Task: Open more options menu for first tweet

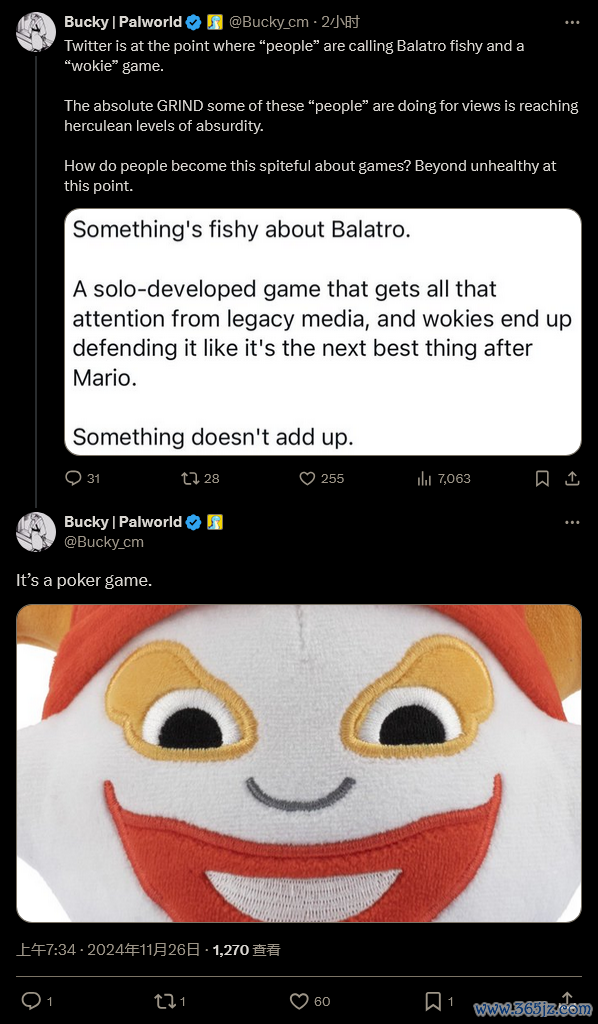Action: click(571, 23)
